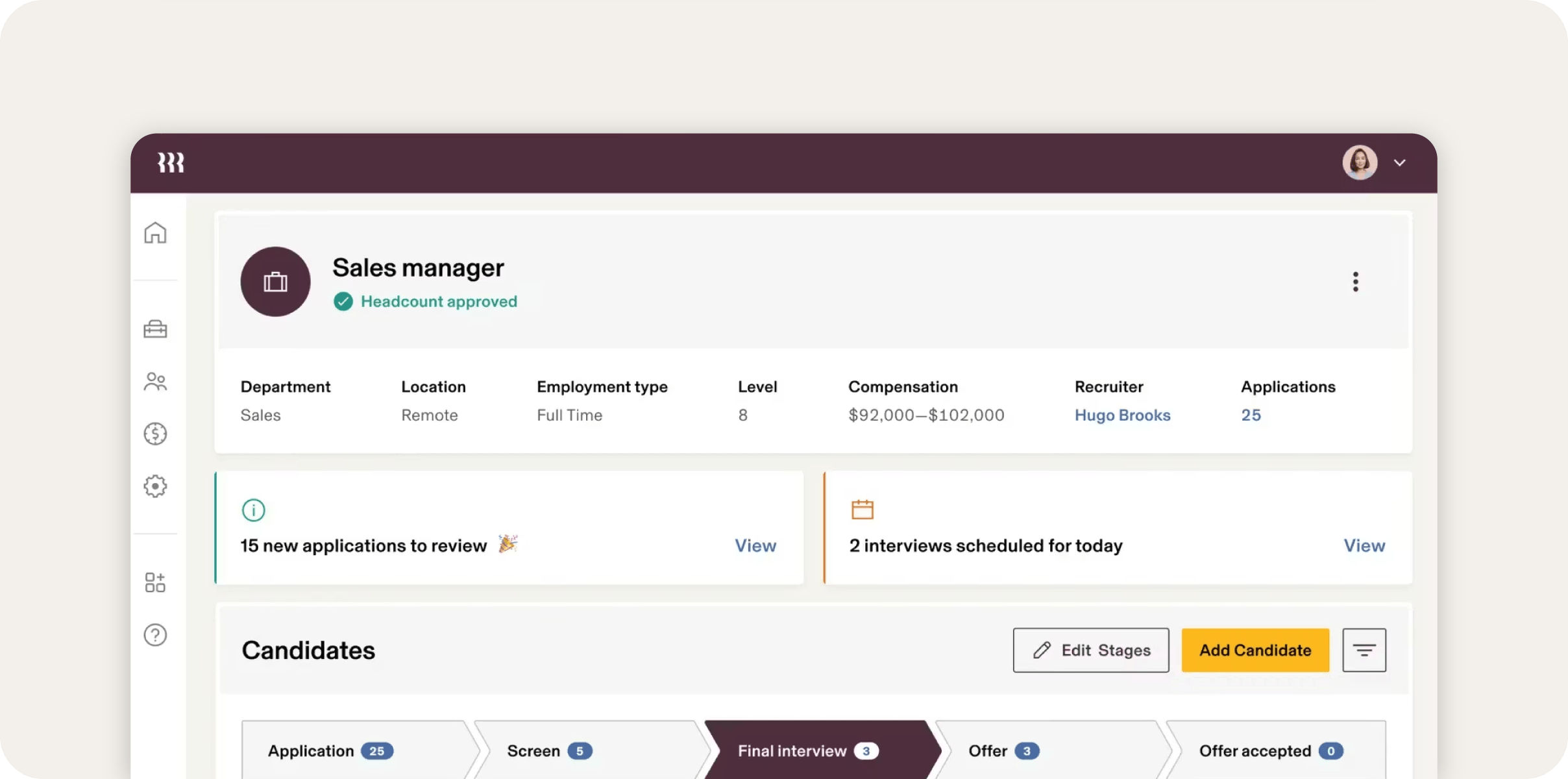Click the Home icon in the sidebar
Screen dimensions: 1568x779
[x=155, y=233]
